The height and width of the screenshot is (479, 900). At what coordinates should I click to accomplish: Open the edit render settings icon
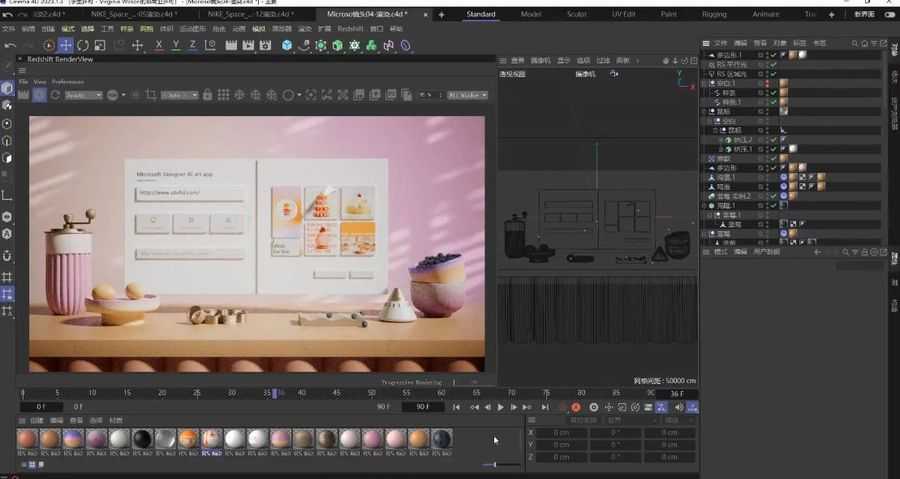tap(266, 45)
